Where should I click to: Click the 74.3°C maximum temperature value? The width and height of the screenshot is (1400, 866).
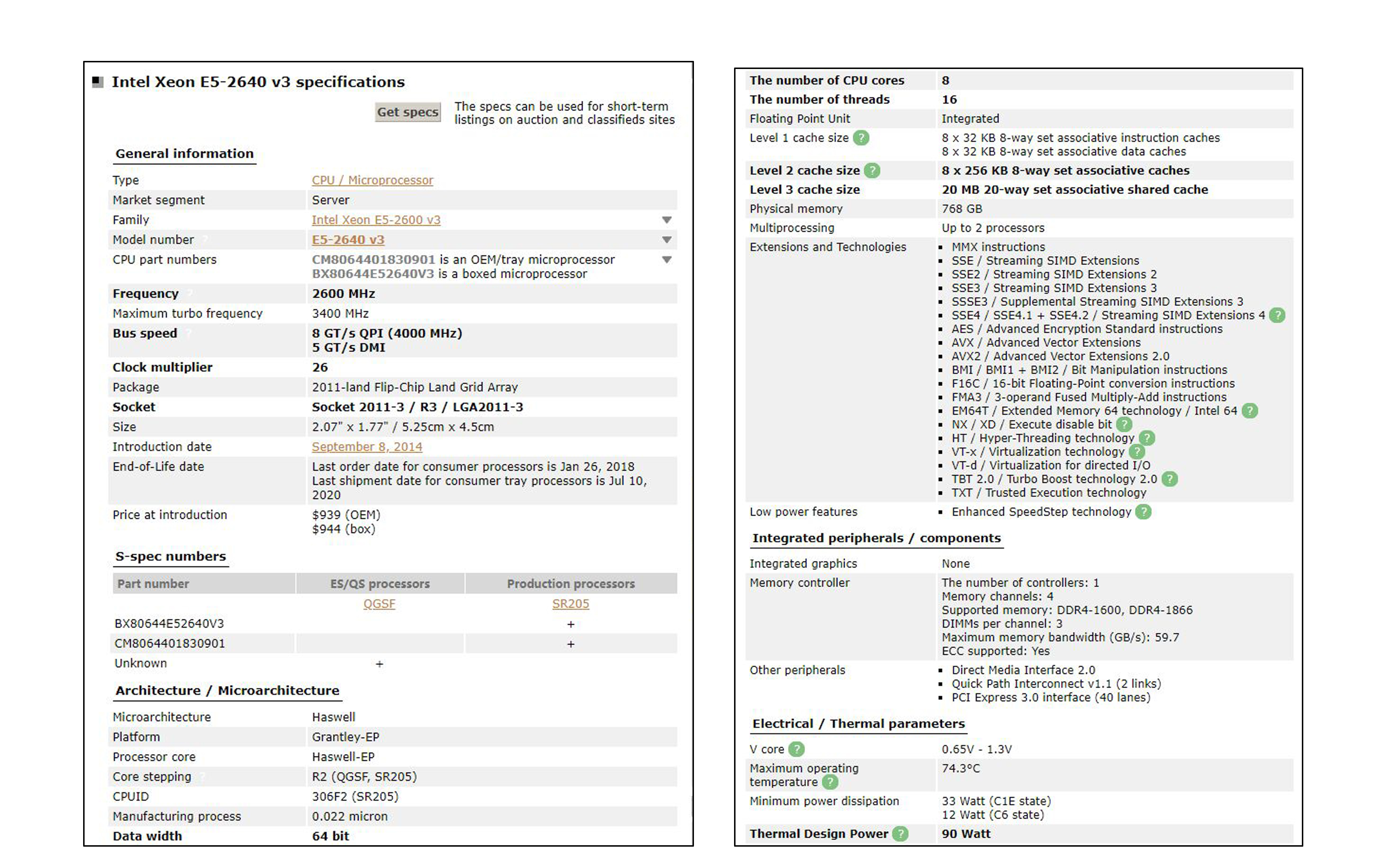point(960,769)
